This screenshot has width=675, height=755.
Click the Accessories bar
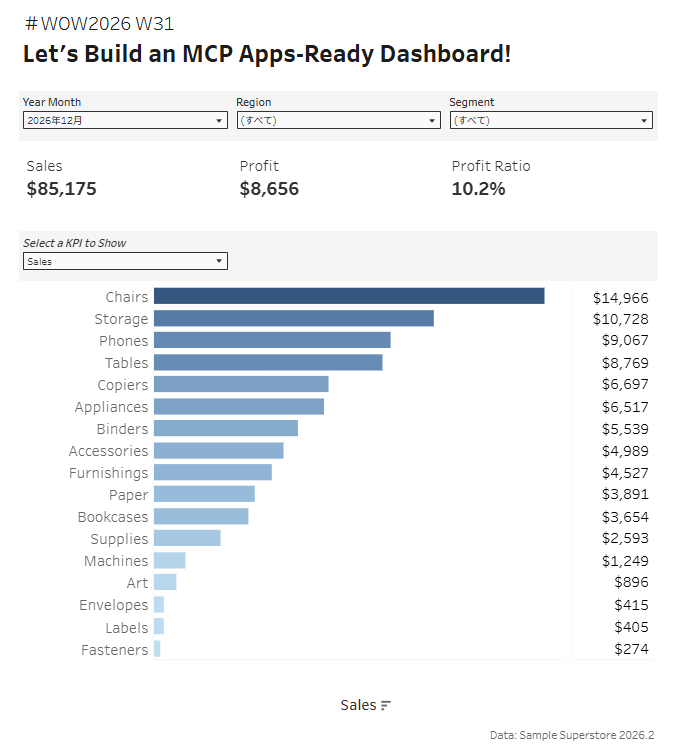(219, 451)
